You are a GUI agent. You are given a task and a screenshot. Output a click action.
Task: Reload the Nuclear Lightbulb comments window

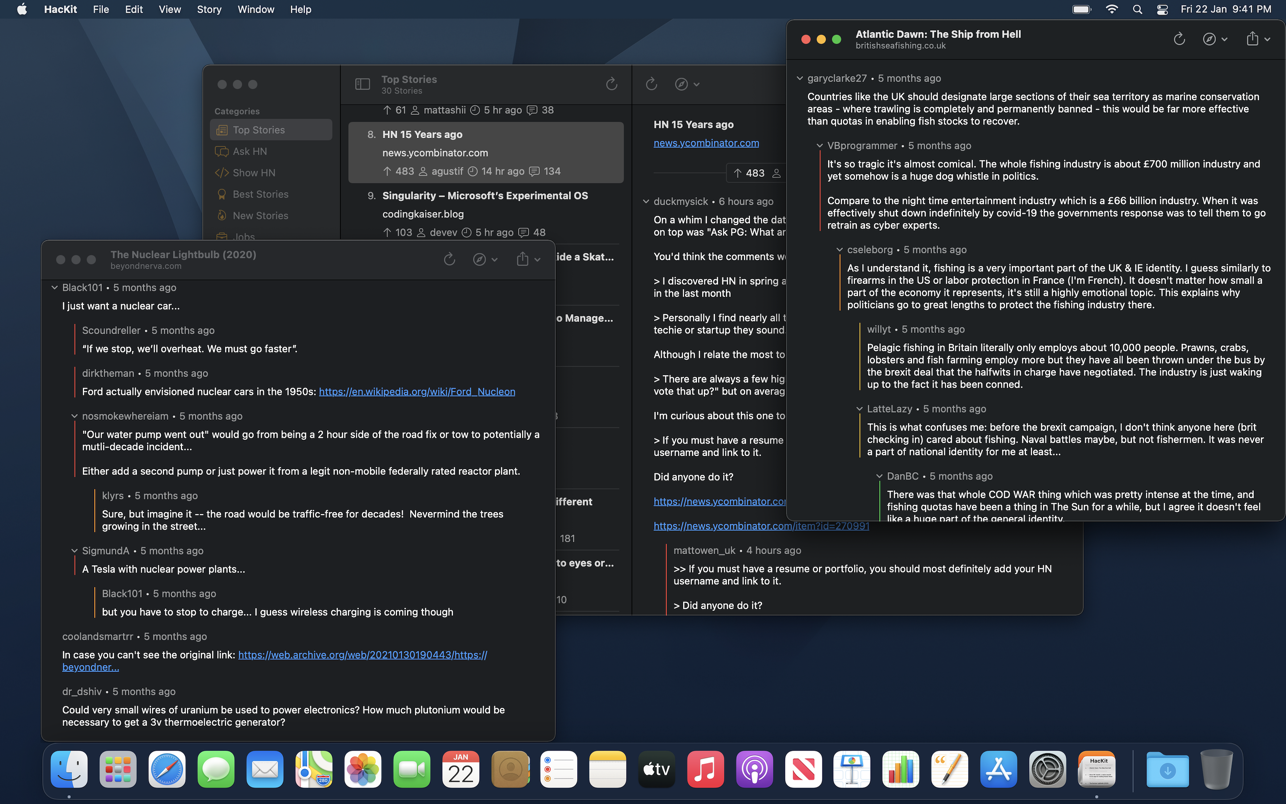449,260
